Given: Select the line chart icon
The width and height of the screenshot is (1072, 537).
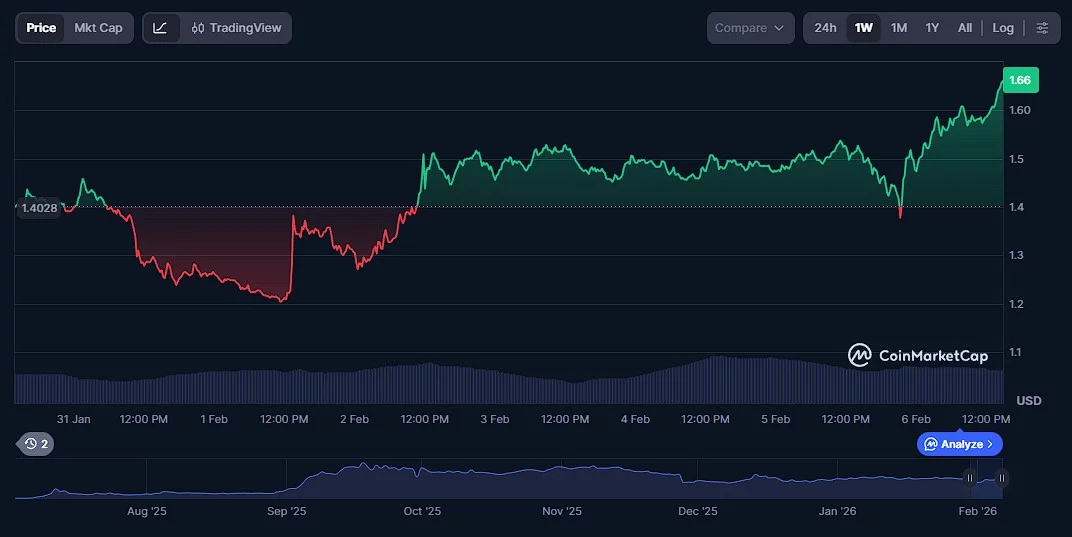Looking at the screenshot, I should (x=160, y=28).
